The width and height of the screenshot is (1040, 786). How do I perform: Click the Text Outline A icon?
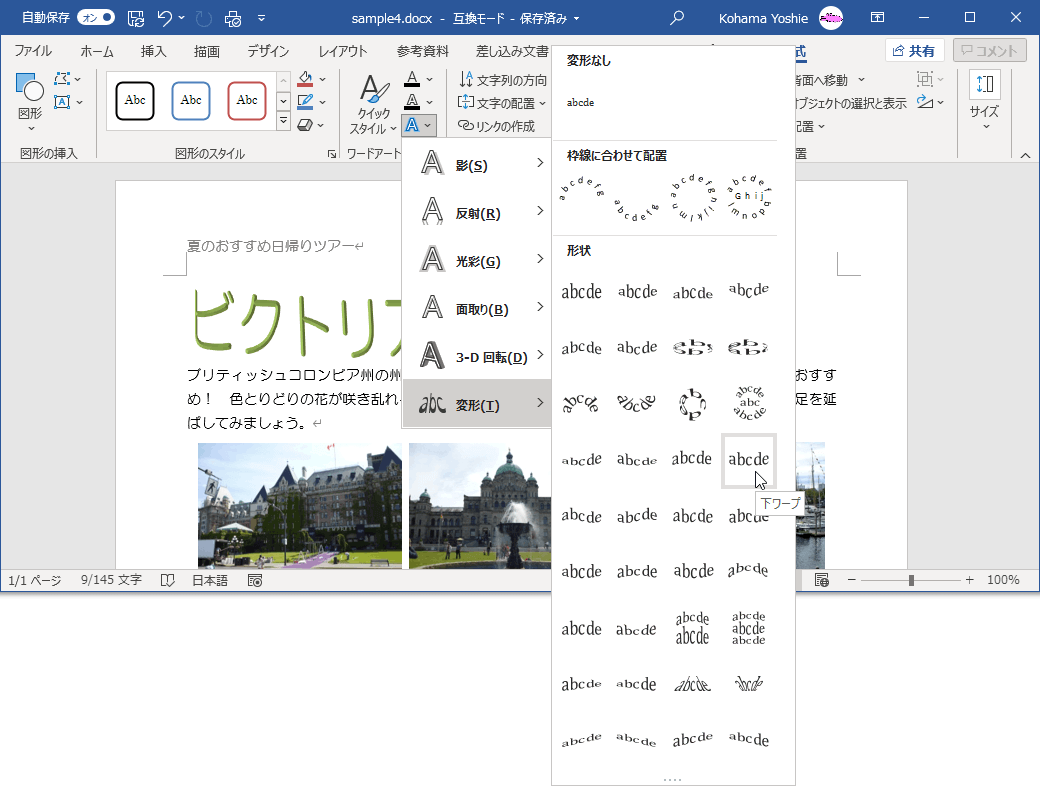(x=412, y=101)
